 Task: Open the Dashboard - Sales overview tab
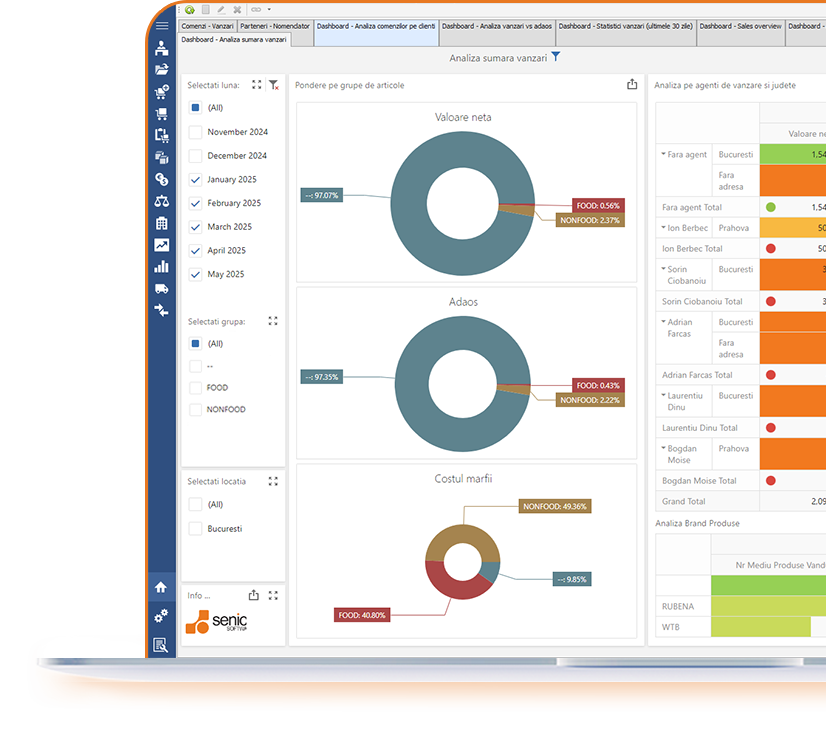click(x=739, y=26)
